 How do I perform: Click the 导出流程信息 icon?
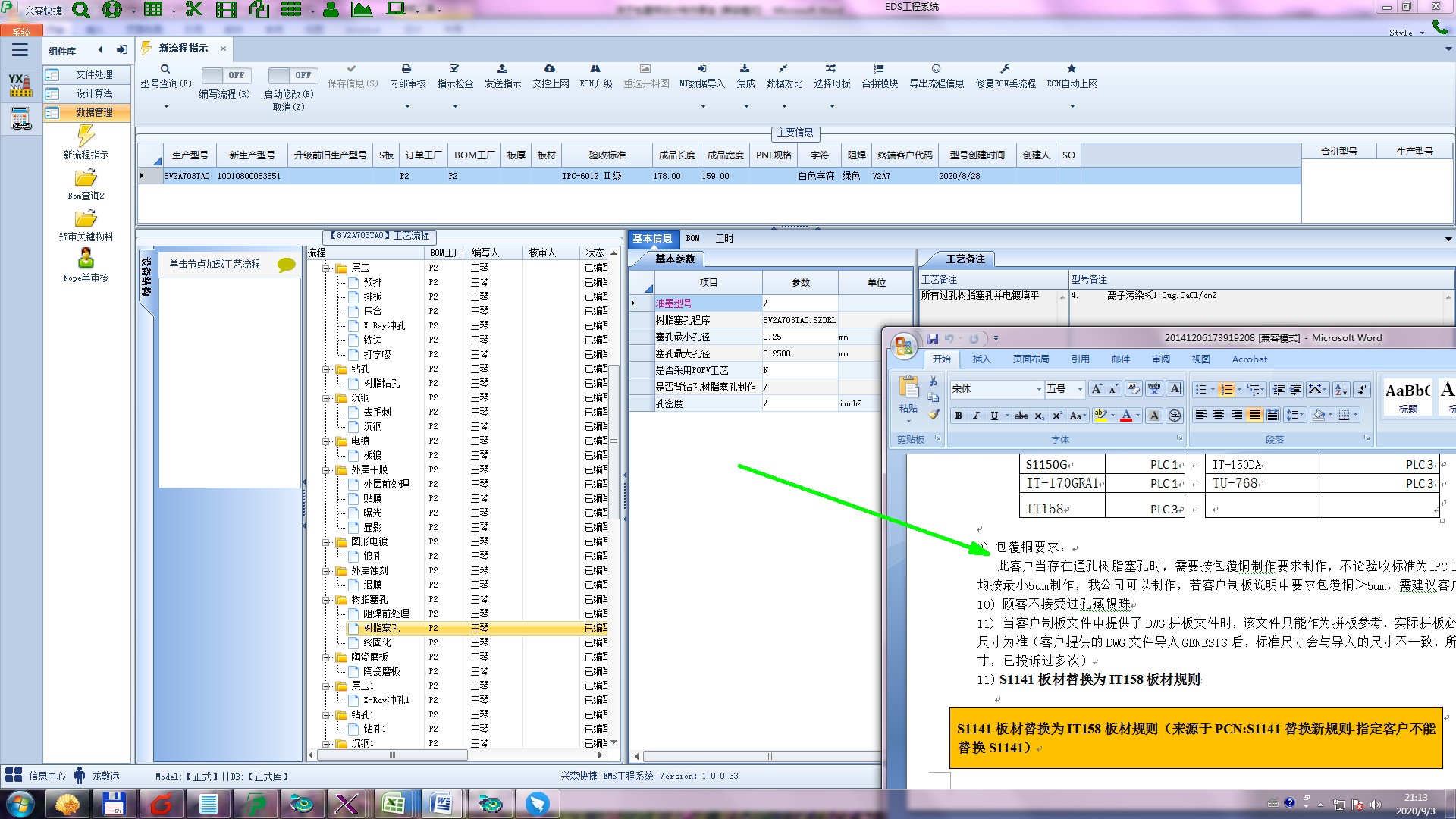pos(936,69)
